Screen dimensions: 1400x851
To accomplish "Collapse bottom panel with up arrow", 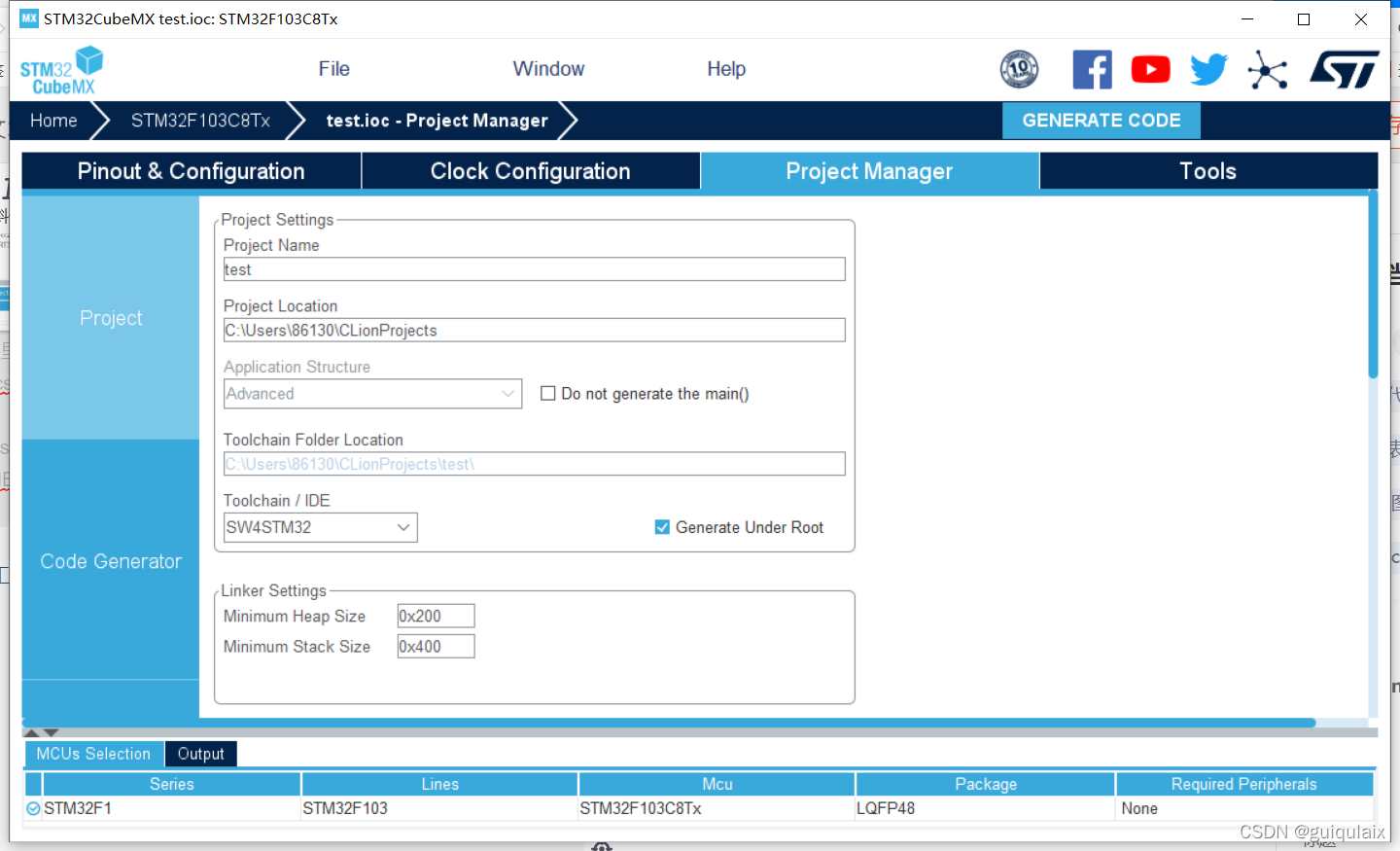I will pos(31,732).
